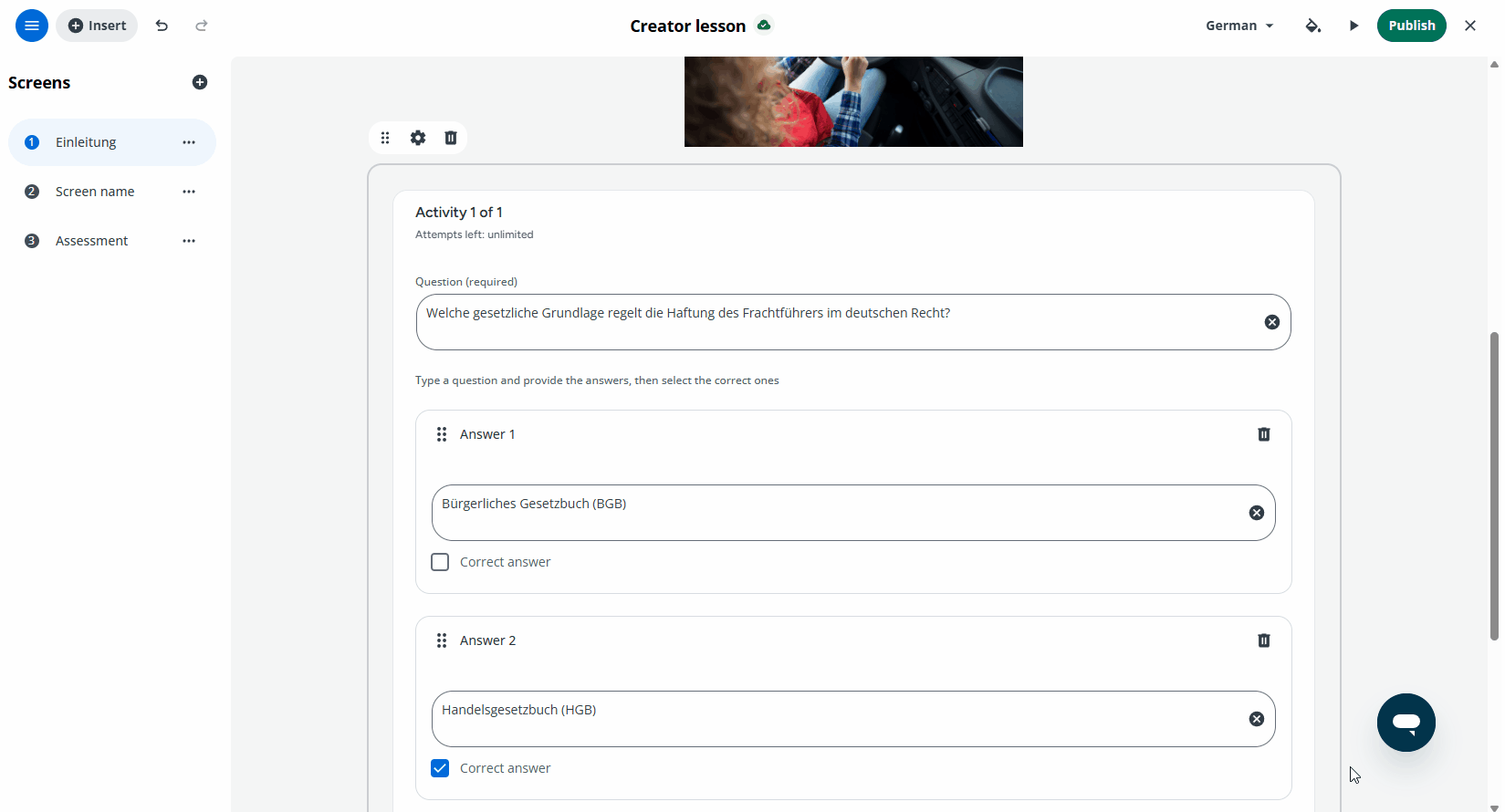
Task: Open block settings gear icon
Action: point(418,138)
